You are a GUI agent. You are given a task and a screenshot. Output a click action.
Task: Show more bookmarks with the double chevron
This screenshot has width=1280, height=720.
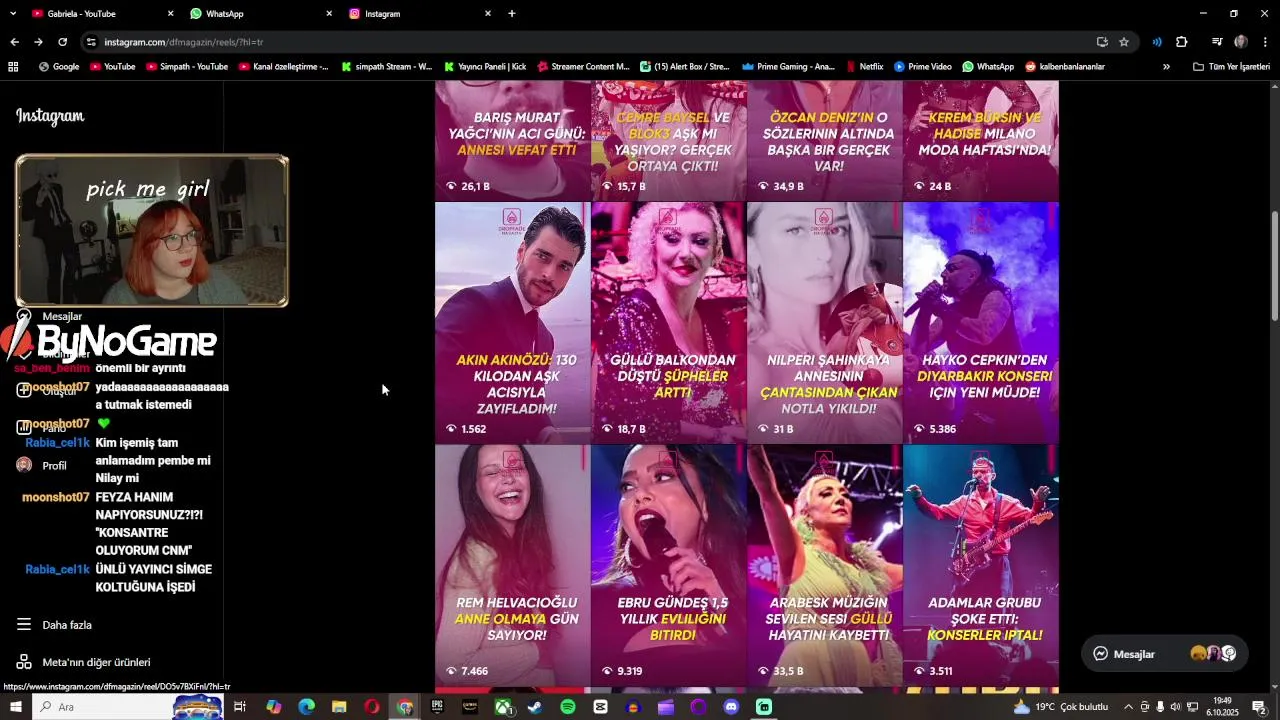[1166, 67]
